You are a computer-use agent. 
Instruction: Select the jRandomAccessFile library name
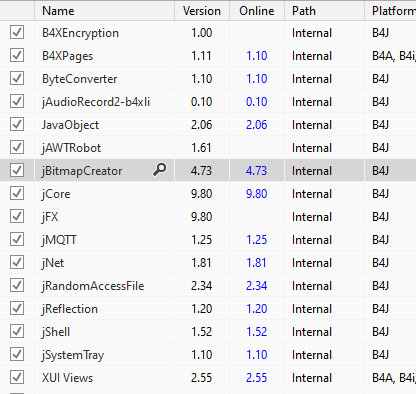pos(93,286)
